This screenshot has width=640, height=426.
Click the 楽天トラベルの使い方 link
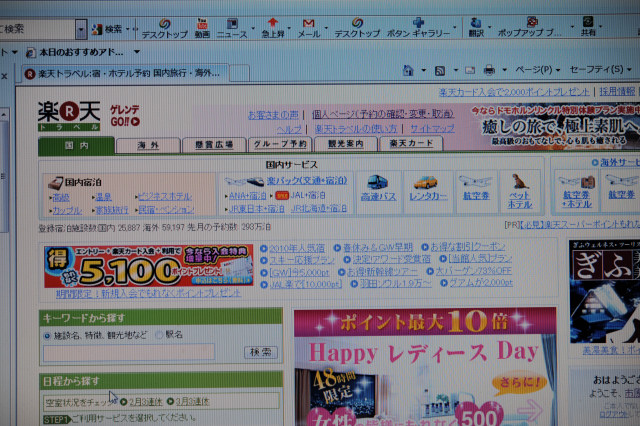356,129
